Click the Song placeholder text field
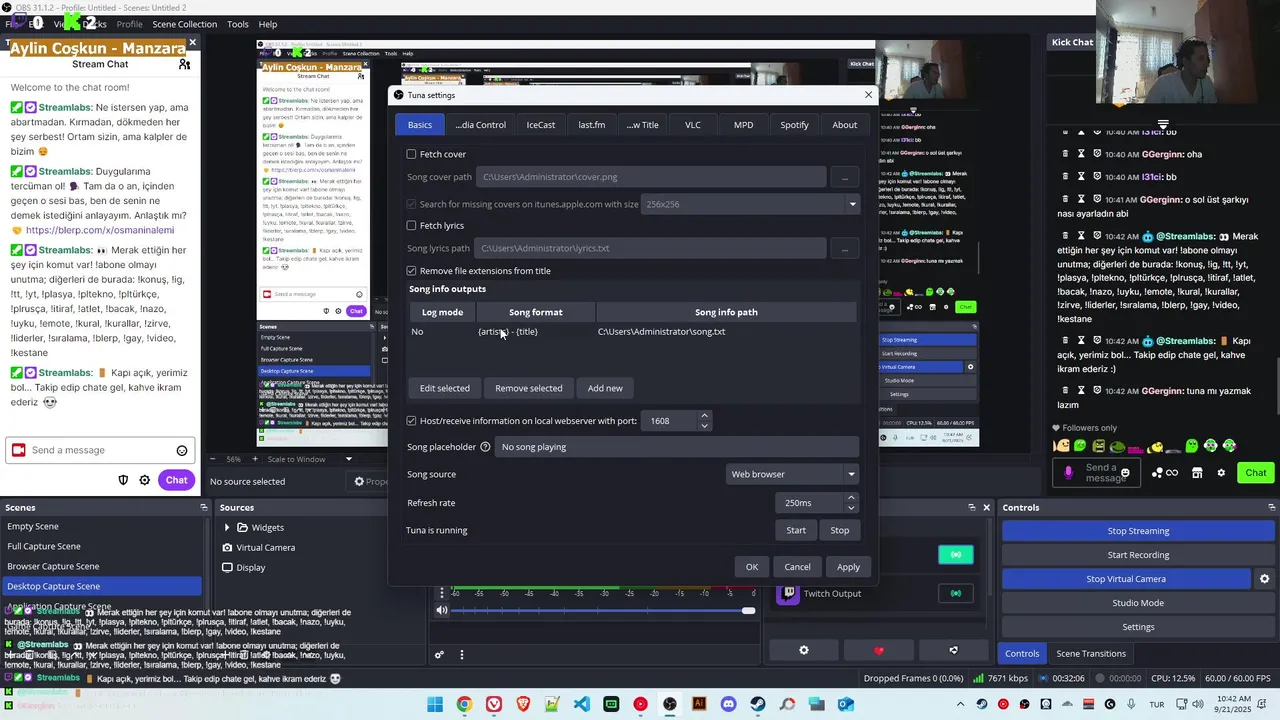The height and width of the screenshot is (720, 1280). point(677,447)
